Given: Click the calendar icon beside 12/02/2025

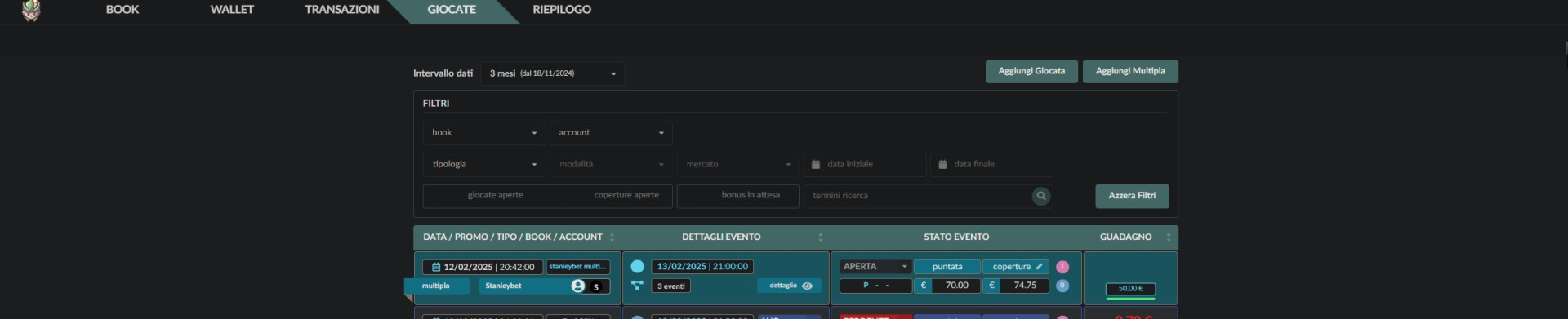Looking at the screenshot, I should point(436,267).
